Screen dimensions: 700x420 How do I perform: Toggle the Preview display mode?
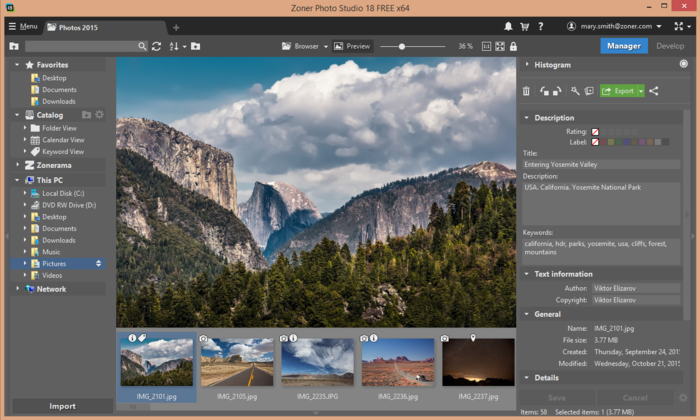tap(352, 46)
